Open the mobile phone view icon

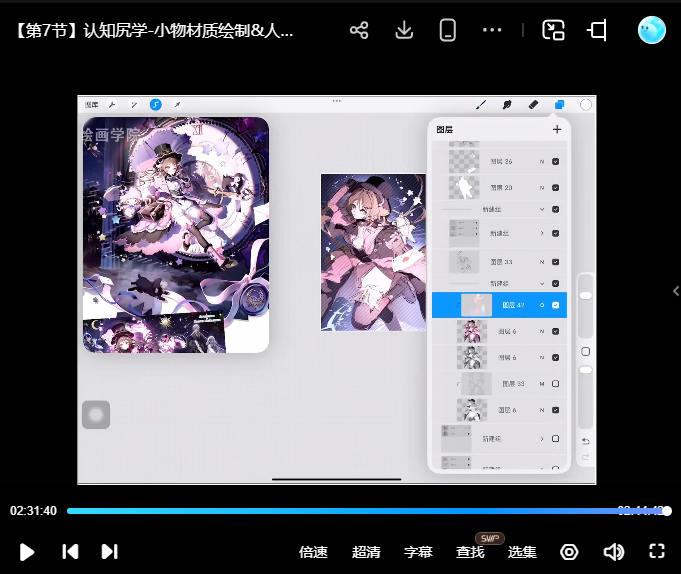point(448,30)
